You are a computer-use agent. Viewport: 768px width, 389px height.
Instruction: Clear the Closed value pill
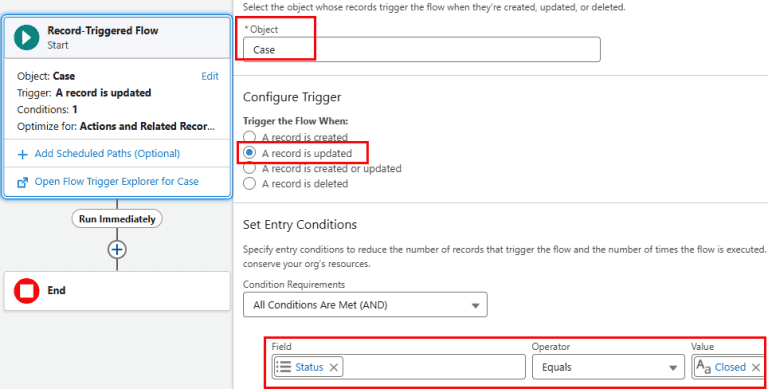pyautogui.click(x=756, y=367)
